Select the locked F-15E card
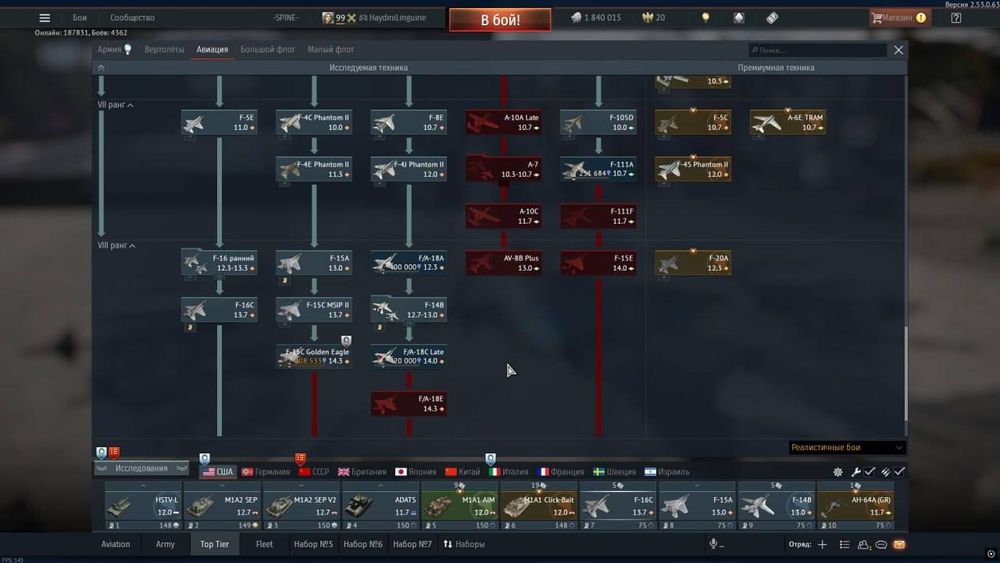 (598, 263)
